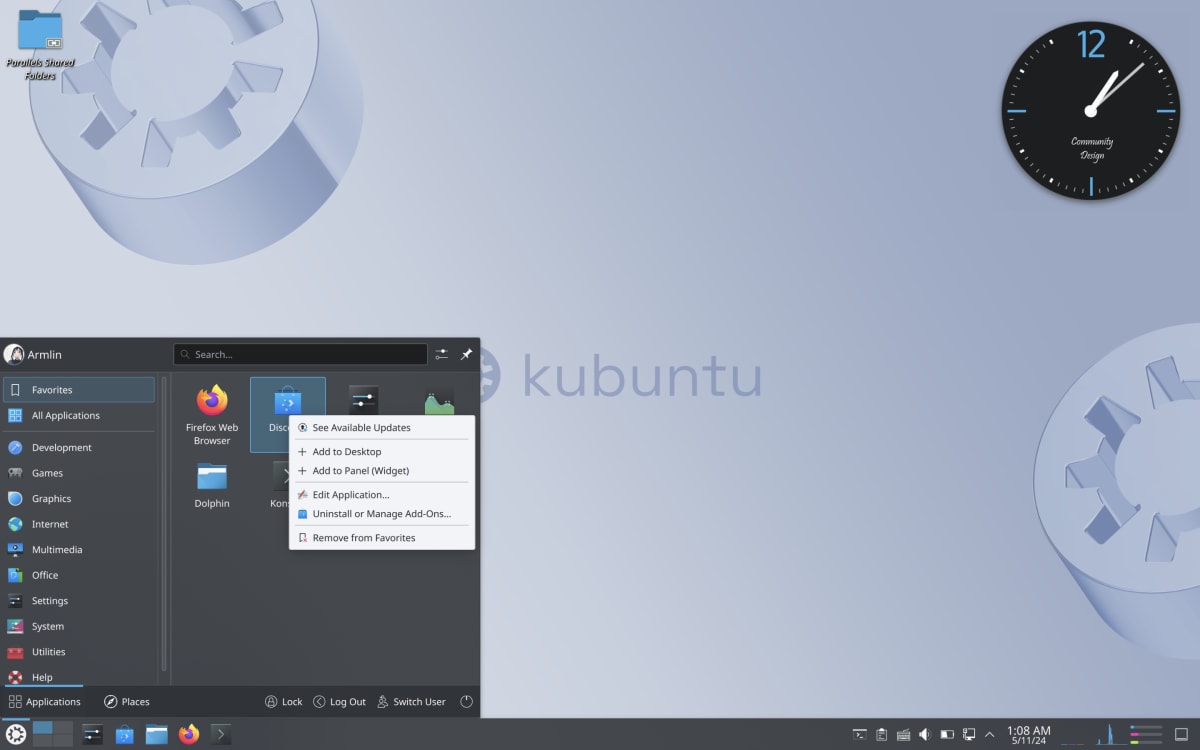Viewport: 1200px width, 750px height.
Task: Click the terminal tray icon
Action: point(859,735)
